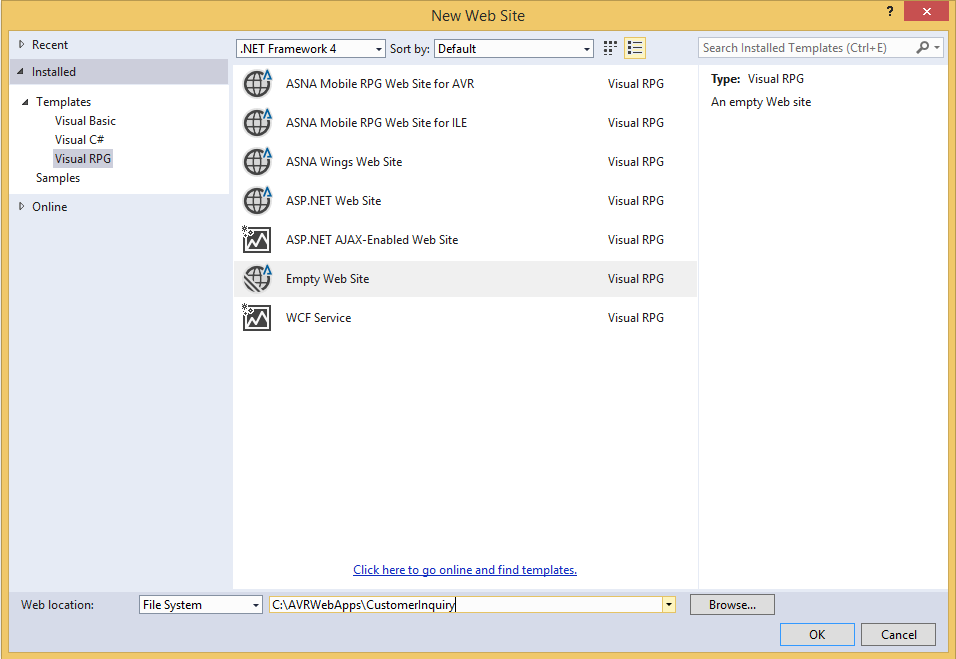Click the Cancel button
956x659 pixels.
[x=898, y=635]
